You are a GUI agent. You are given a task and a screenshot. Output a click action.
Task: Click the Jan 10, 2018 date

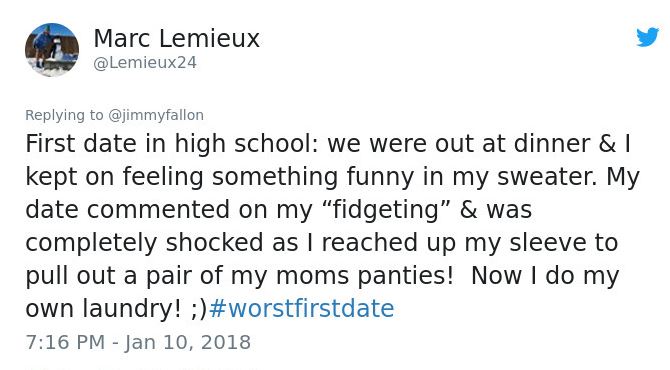tap(188, 342)
